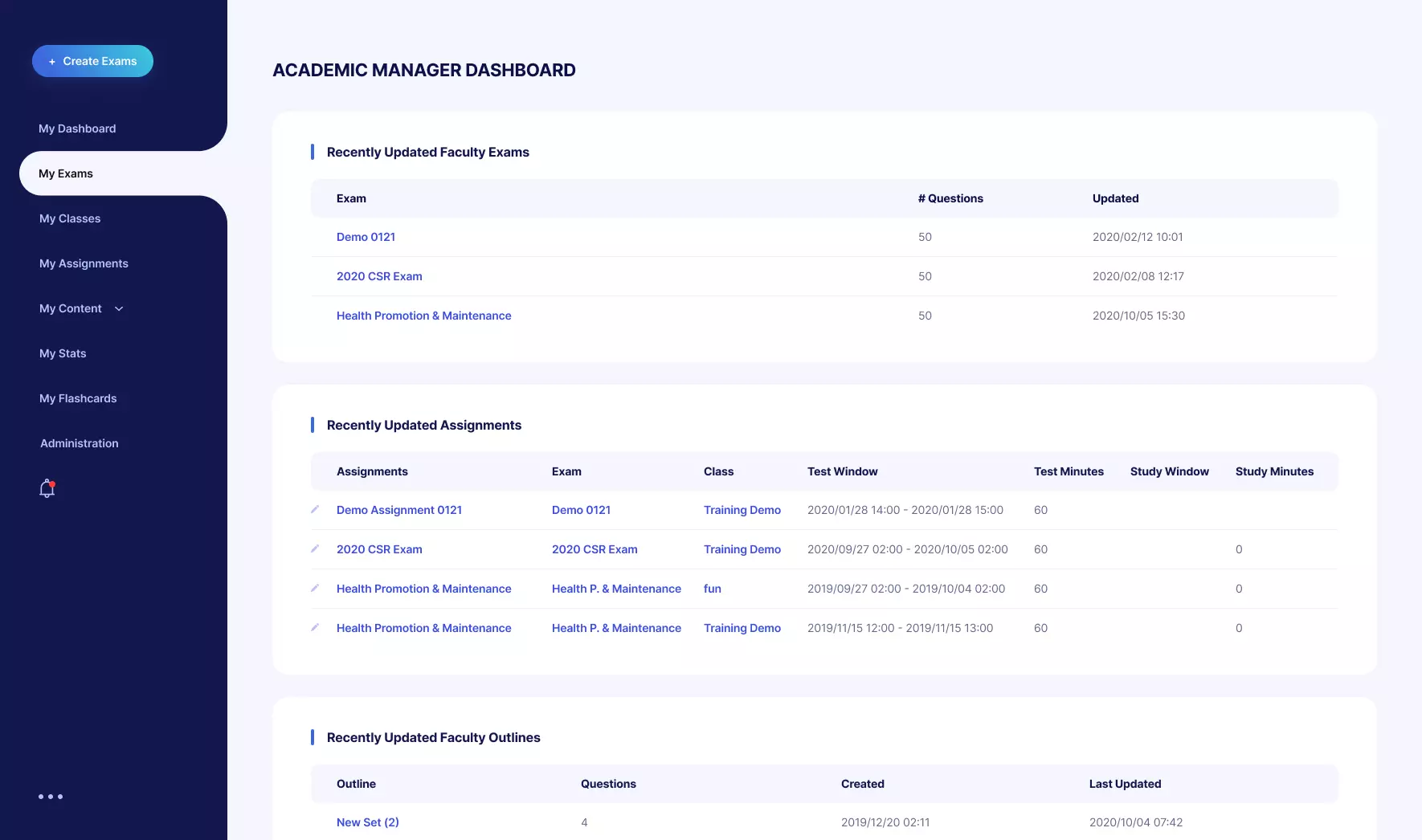Image resolution: width=1422 pixels, height=840 pixels.
Task: Edit 2020 CSR Exam assignment pencil icon
Action: pos(315,548)
